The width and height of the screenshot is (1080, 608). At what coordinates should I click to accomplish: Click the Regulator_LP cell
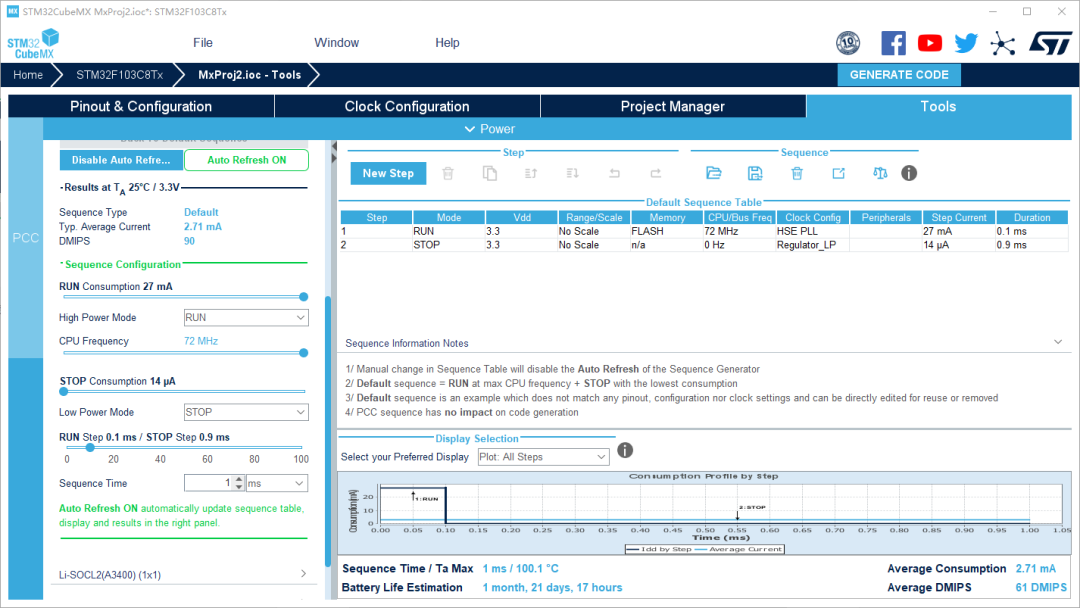813,244
